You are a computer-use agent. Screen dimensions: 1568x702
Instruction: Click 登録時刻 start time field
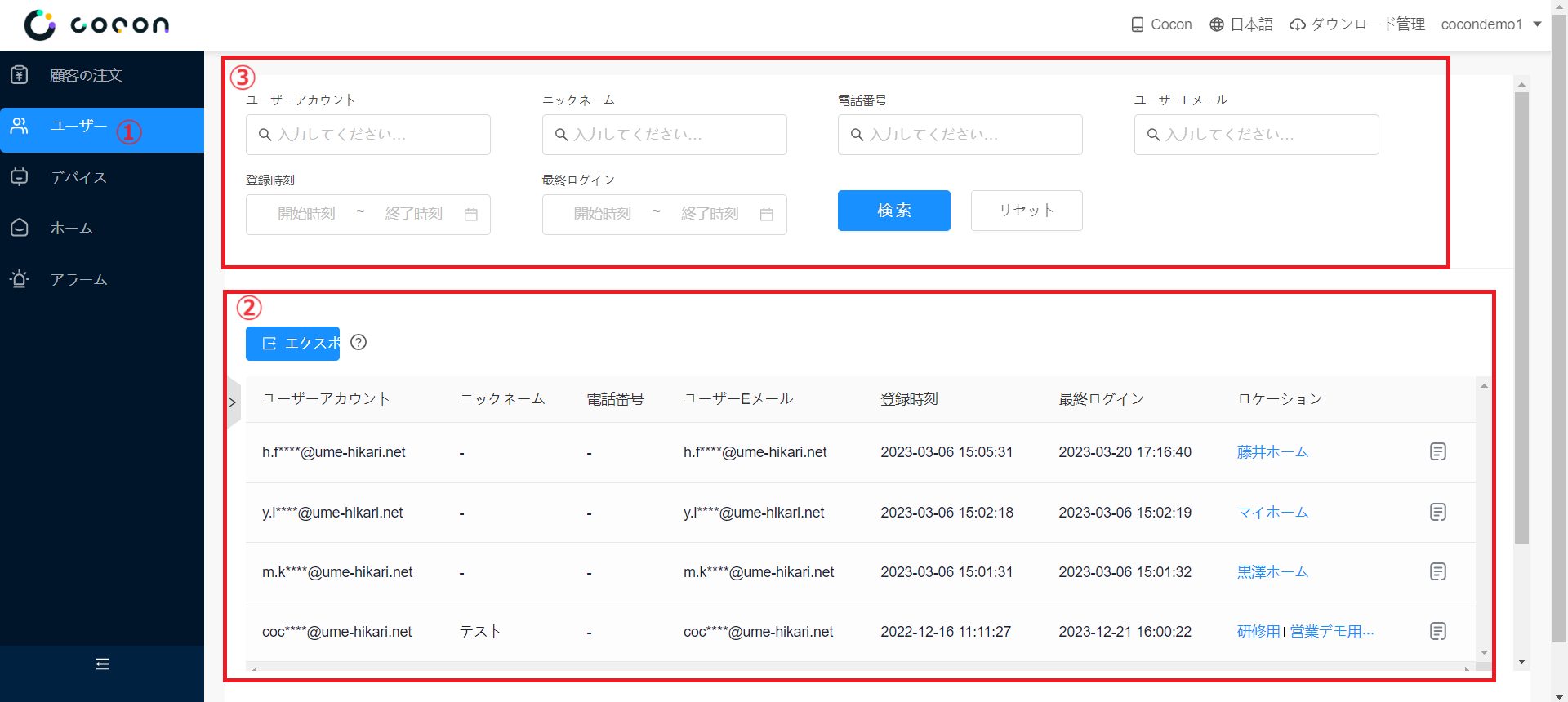306,214
